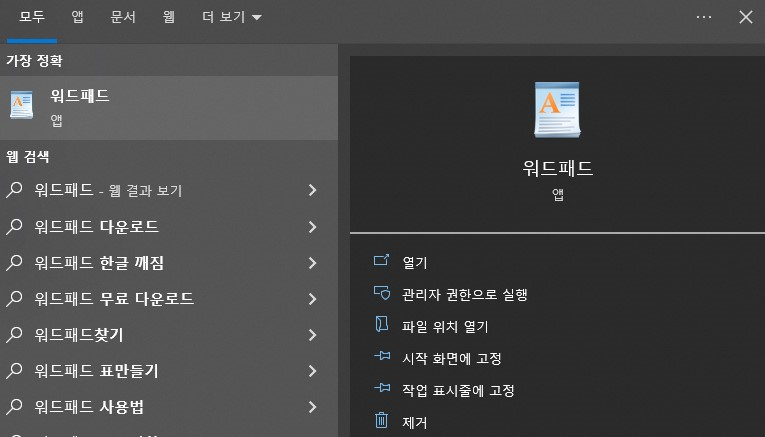Expand chevron for 워드패드 사용법
The height and width of the screenshot is (437, 765).
coord(313,407)
